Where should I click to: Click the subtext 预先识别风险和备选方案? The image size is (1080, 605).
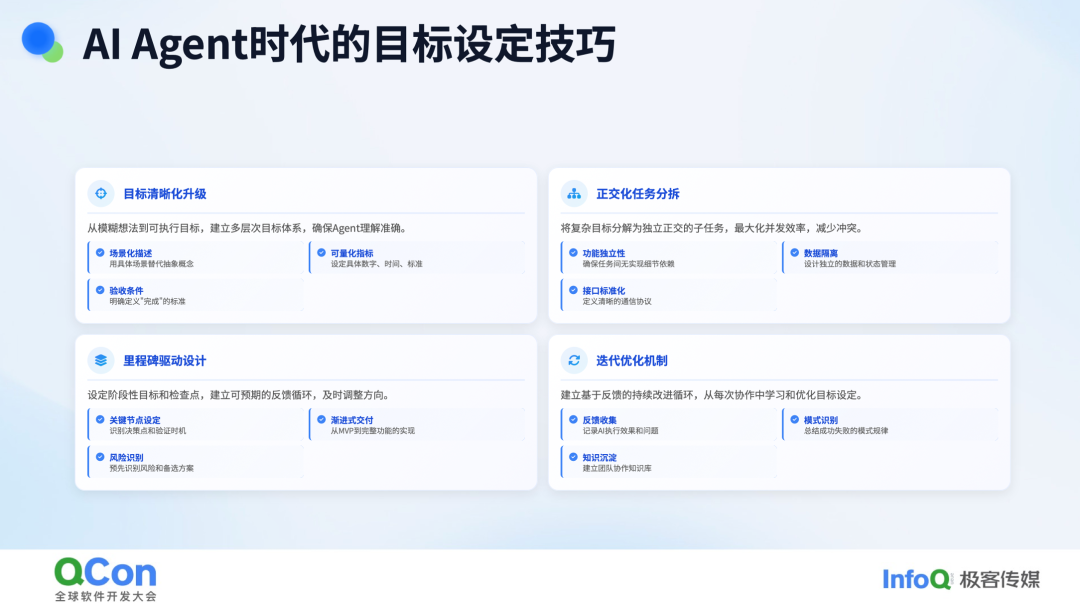[x=152, y=468]
